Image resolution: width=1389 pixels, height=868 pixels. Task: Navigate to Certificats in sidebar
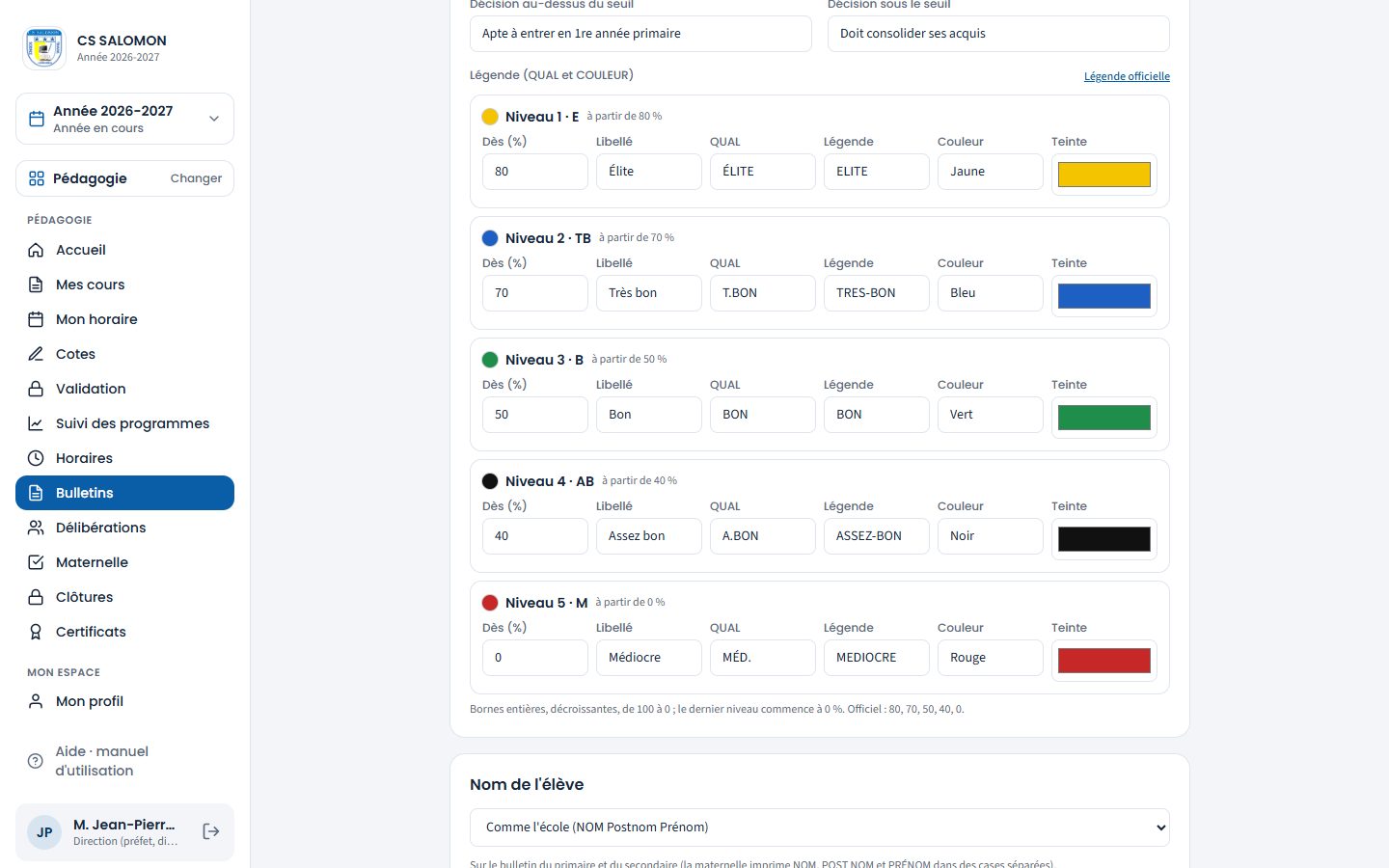tap(124, 632)
